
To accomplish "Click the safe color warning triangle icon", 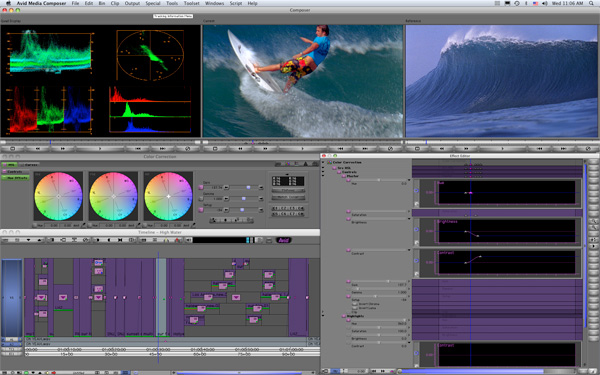I will [x=305, y=164].
